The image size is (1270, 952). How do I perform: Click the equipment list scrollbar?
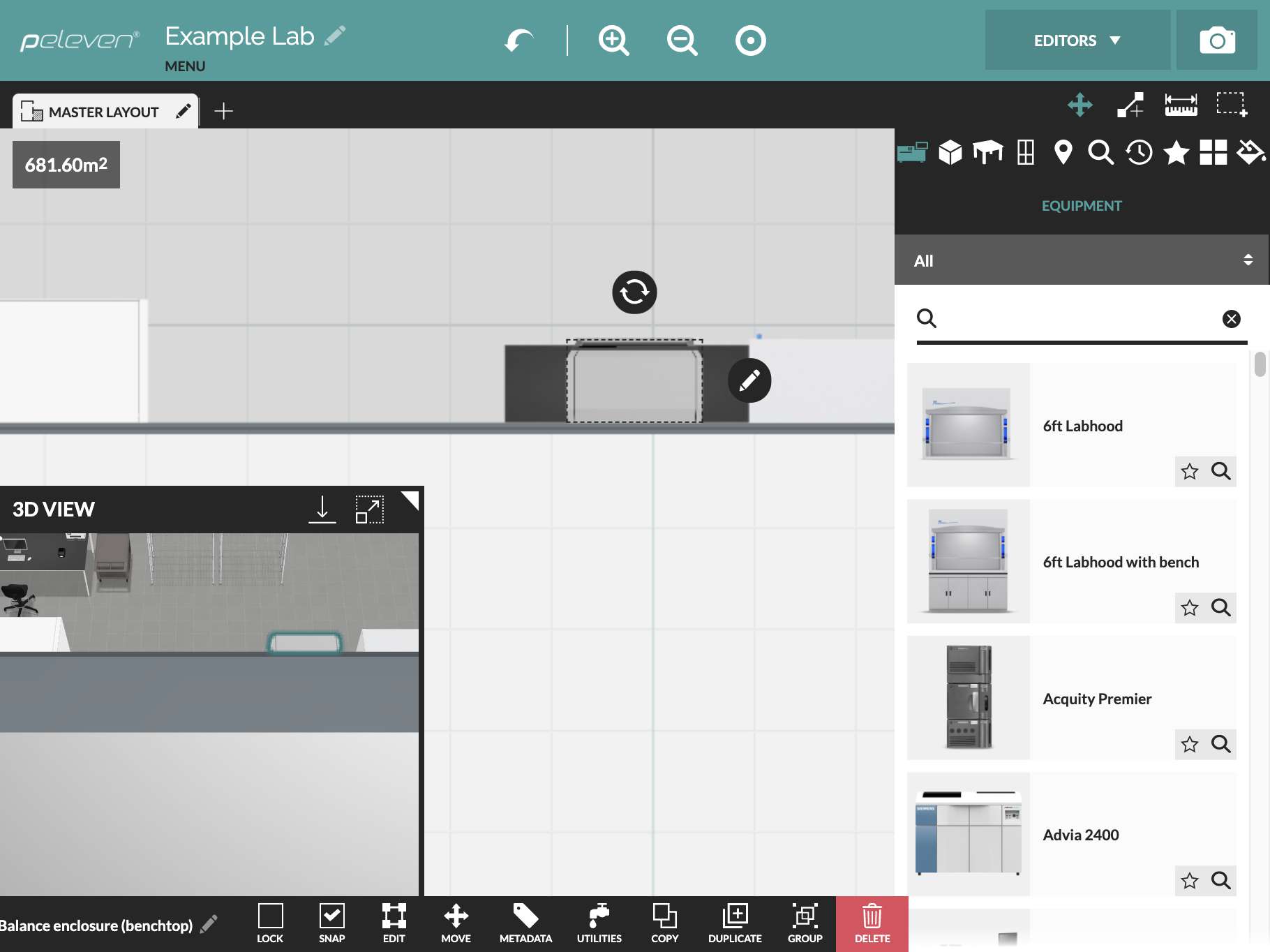[x=1260, y=364]
